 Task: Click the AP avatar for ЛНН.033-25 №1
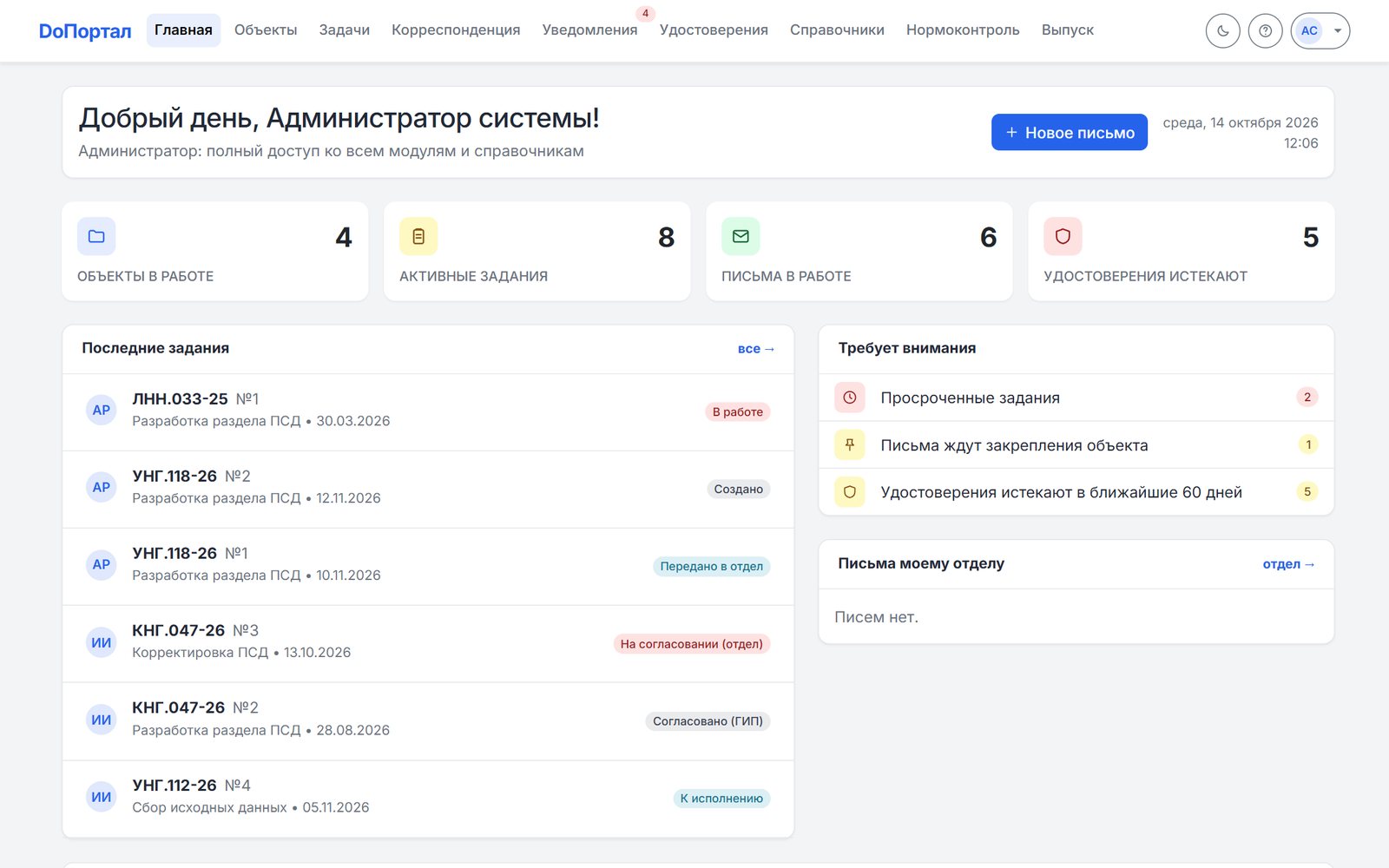(102, 410)
